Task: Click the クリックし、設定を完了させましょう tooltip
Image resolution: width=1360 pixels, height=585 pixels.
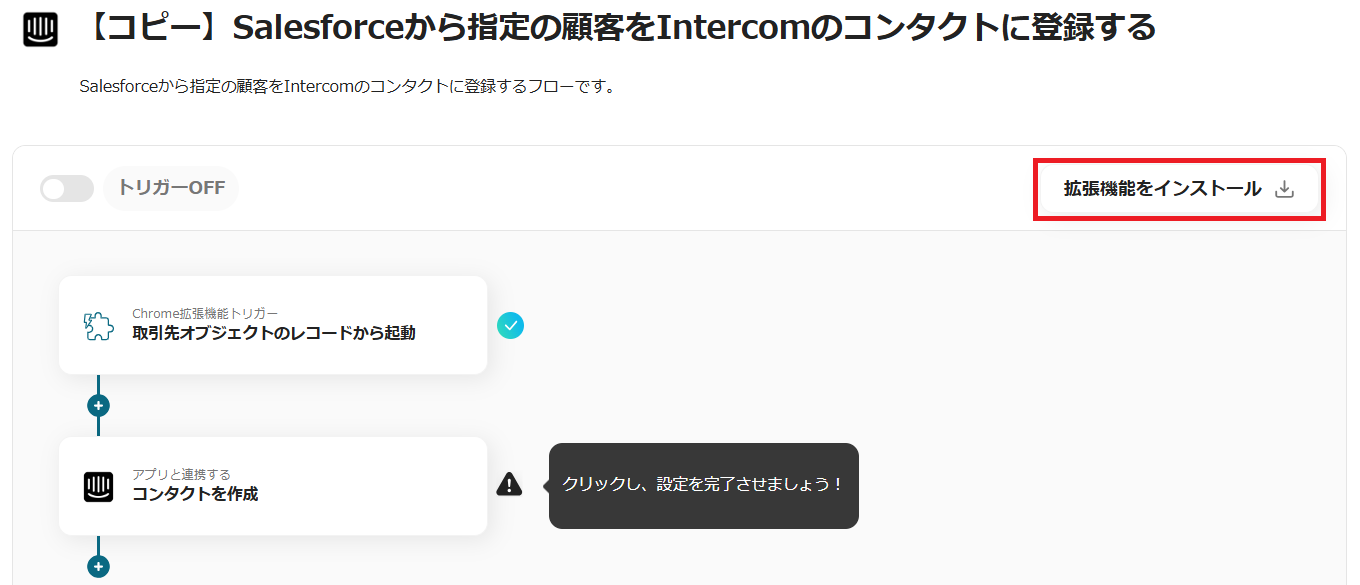Action: click(703, 485)
